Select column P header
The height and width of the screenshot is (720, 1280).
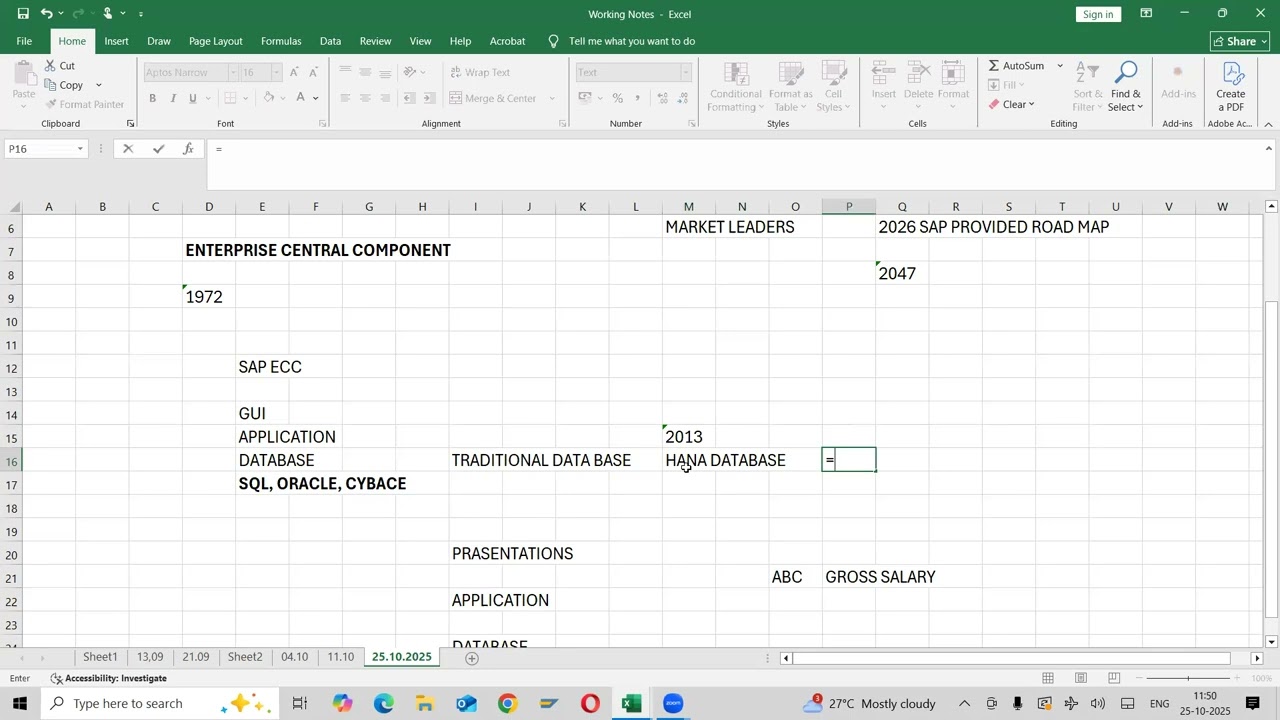(849, 207)
